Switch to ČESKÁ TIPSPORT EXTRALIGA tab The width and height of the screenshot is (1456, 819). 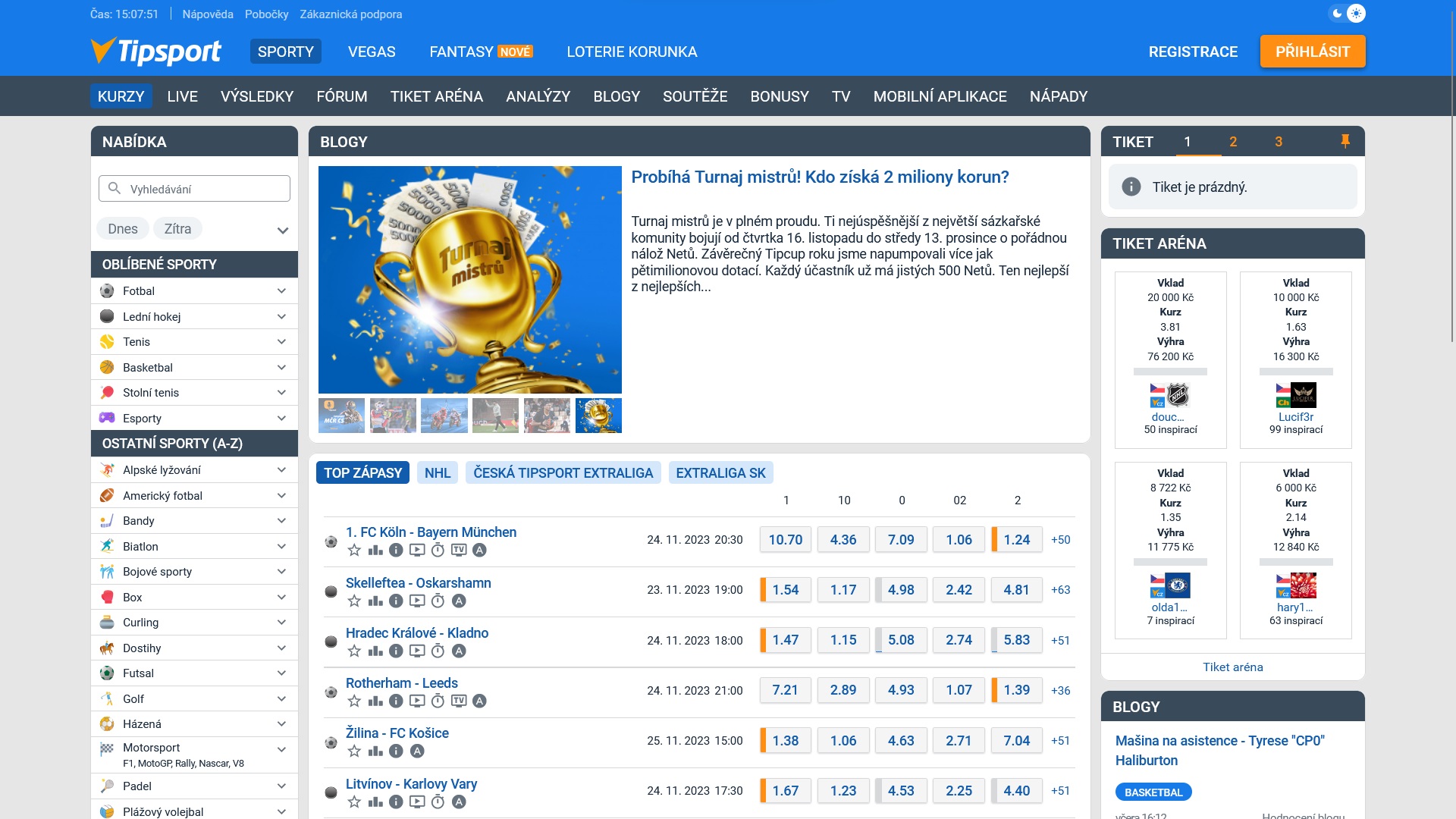(x=563, y=473)
